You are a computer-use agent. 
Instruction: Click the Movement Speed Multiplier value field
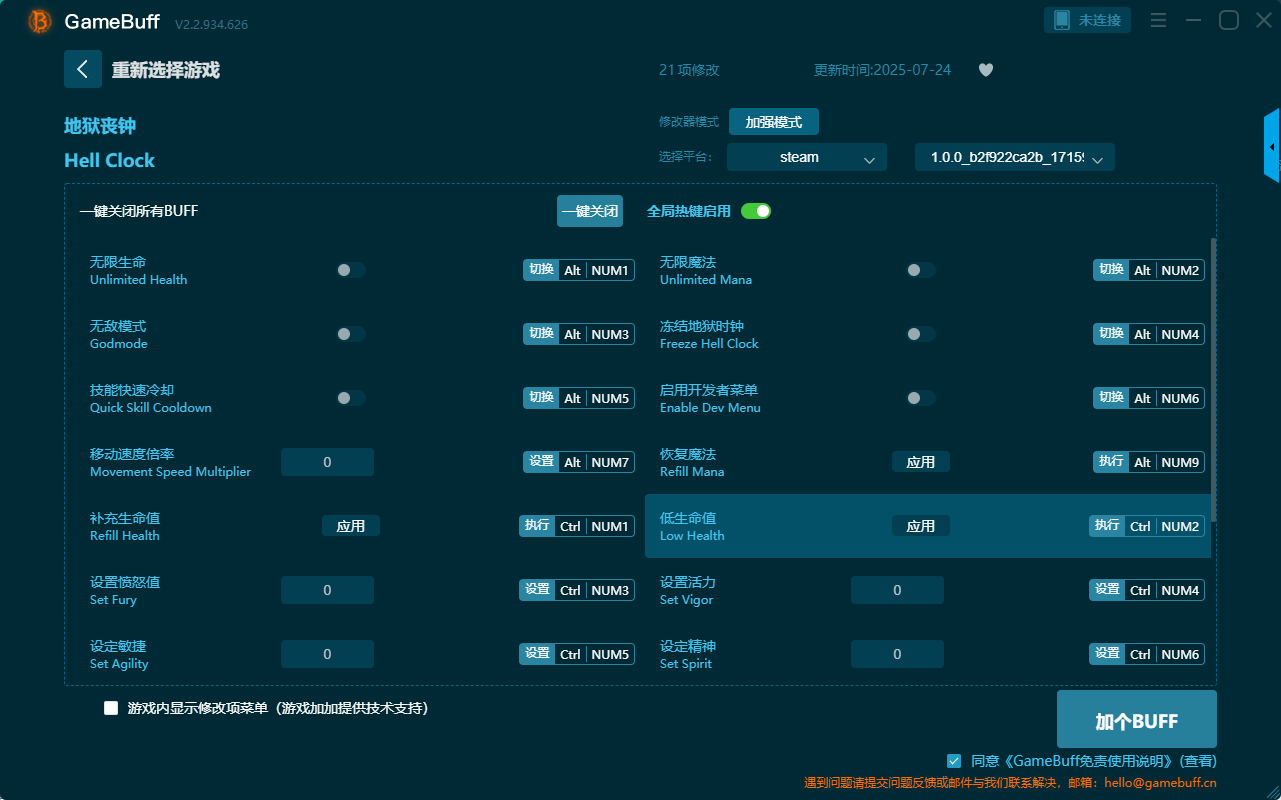coord(327,462)
